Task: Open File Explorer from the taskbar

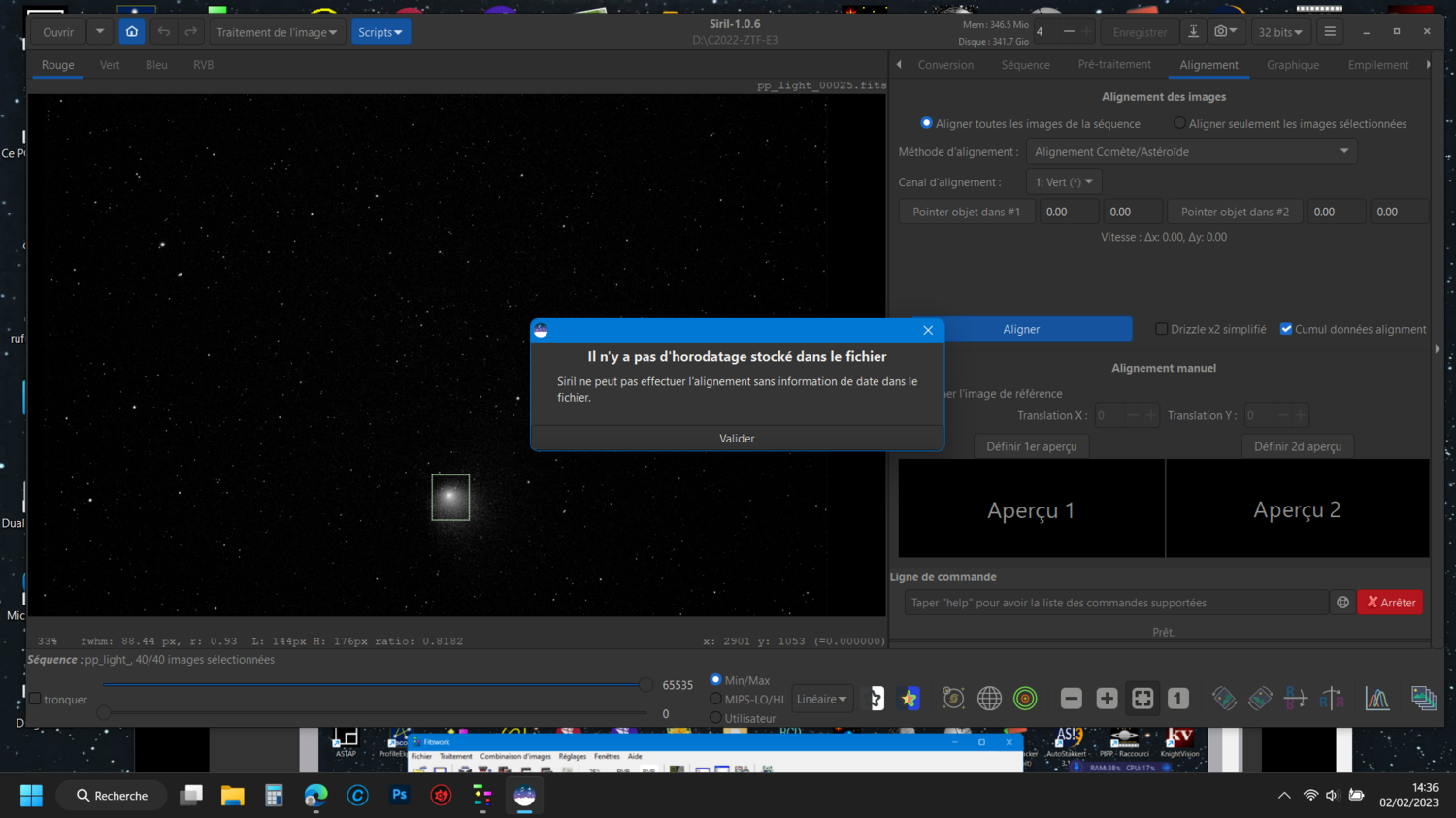Action: point(233,796)
